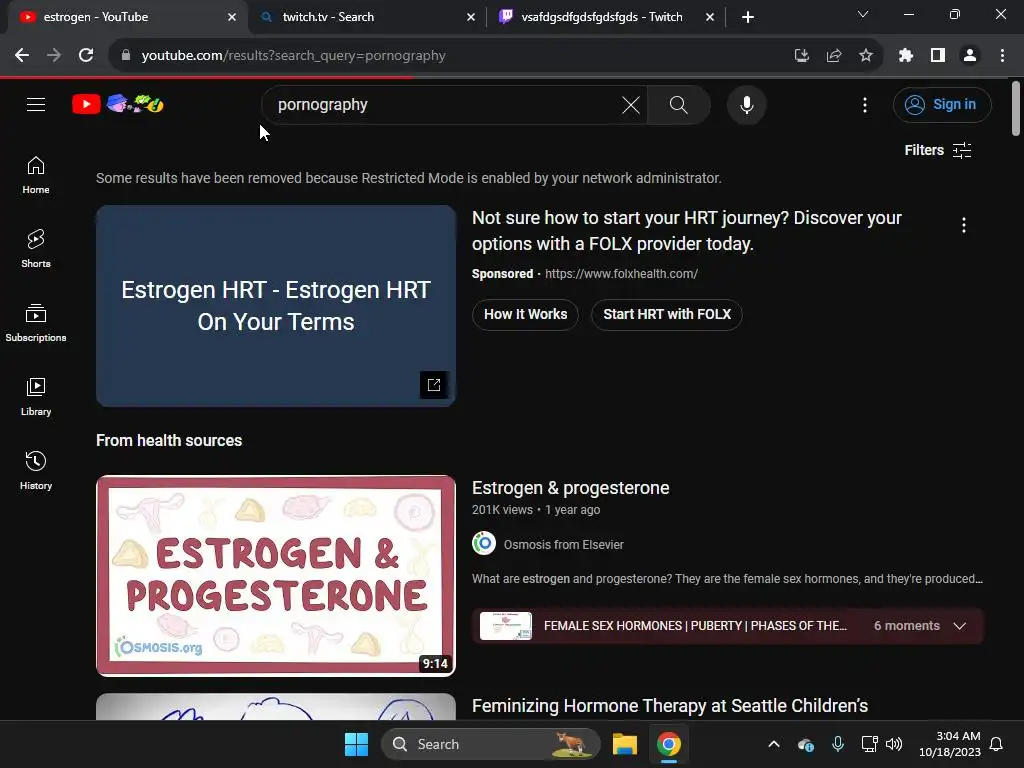This screenshot has height=768, width=1024.
Task: Open Subscriptions from sidebar
Action: click(36, 323)
